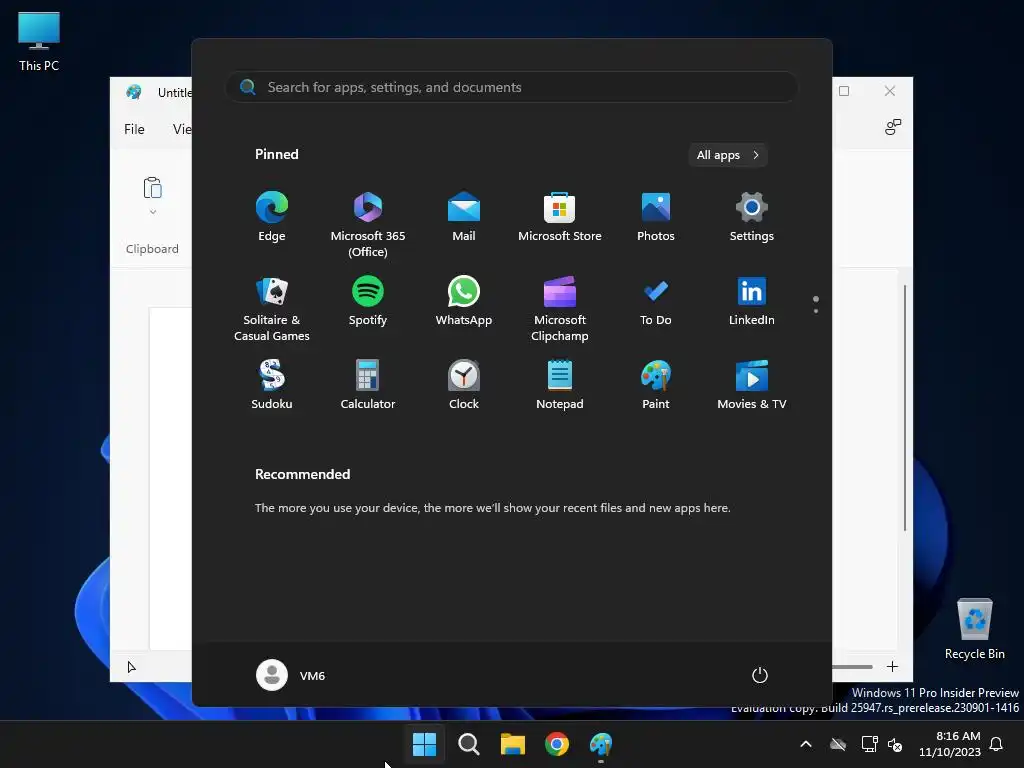Launch Notepad
The width and height of the screenshot is (1024, 768).
coord(560,385)
